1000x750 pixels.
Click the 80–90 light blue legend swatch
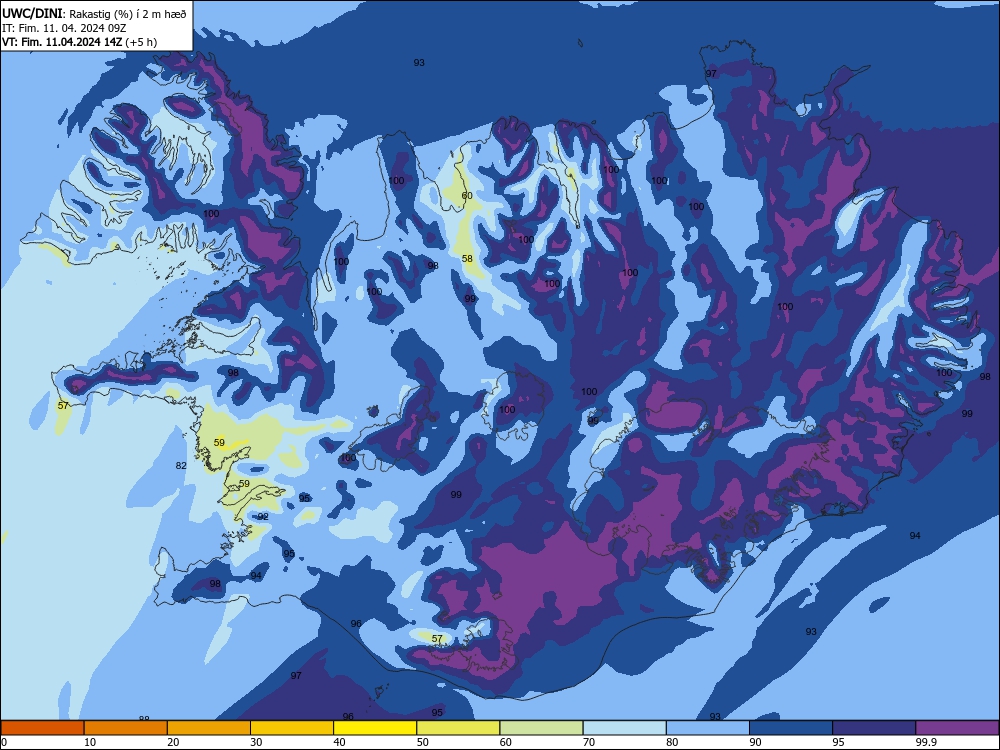click(708, 728)
